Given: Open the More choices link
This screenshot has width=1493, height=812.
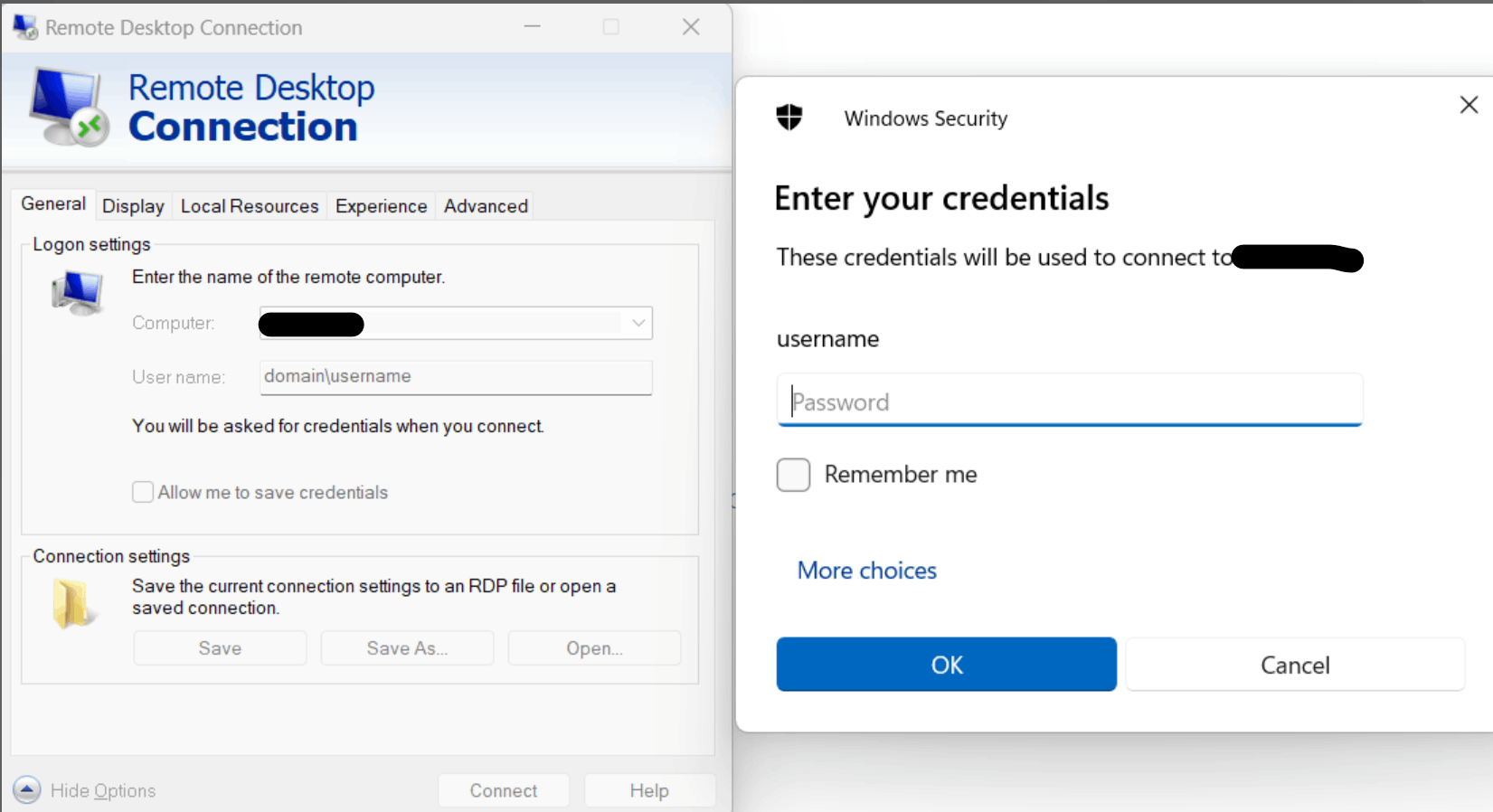Looking at the screenshot, I should pyautogui.click(x=866, y=571).
